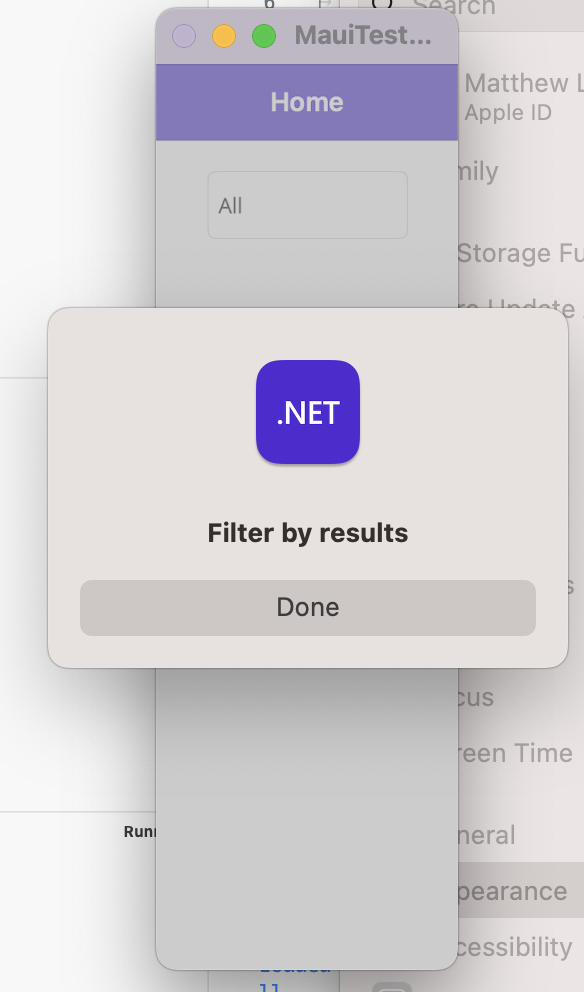This screenshot has width=584, height=992.
Task: Click the purple Home navigation bar
Action: (x=307, y=101)
